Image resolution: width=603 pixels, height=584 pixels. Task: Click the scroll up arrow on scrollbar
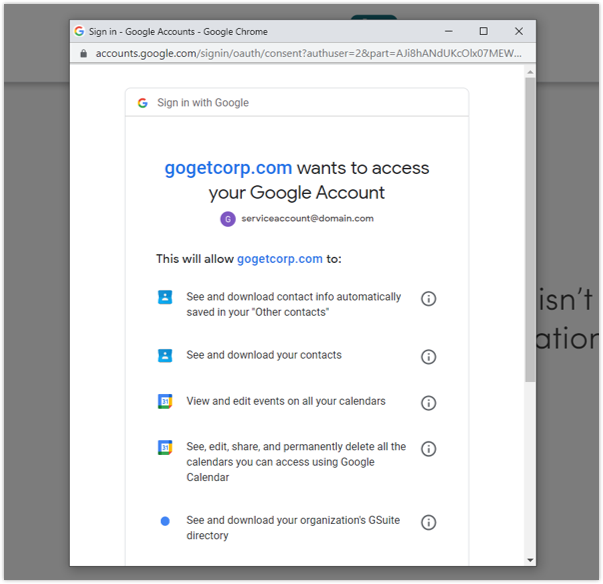coord(529,70)
